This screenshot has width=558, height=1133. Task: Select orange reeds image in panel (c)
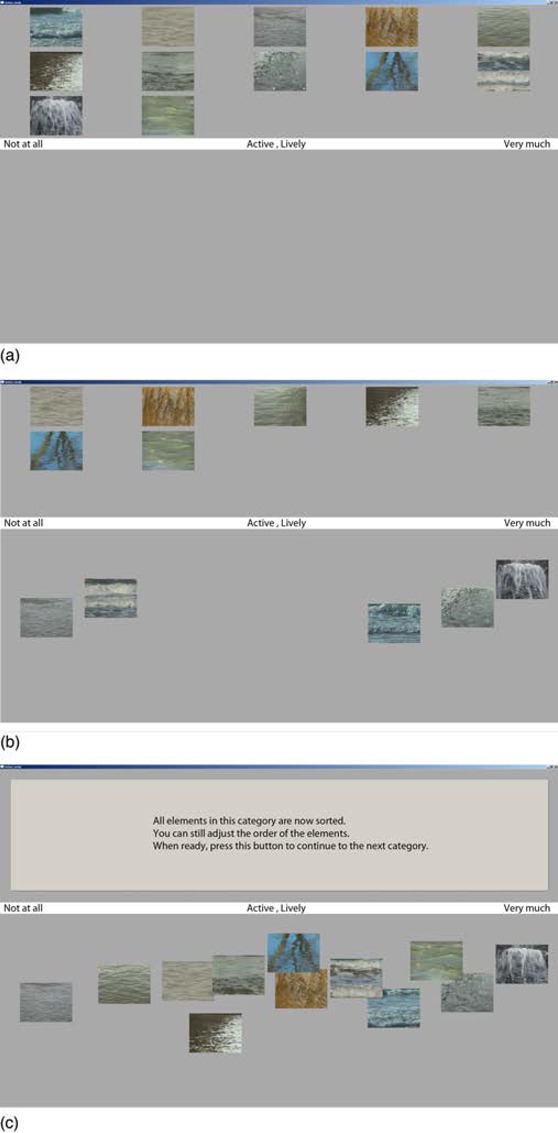[x=301, y=990]
